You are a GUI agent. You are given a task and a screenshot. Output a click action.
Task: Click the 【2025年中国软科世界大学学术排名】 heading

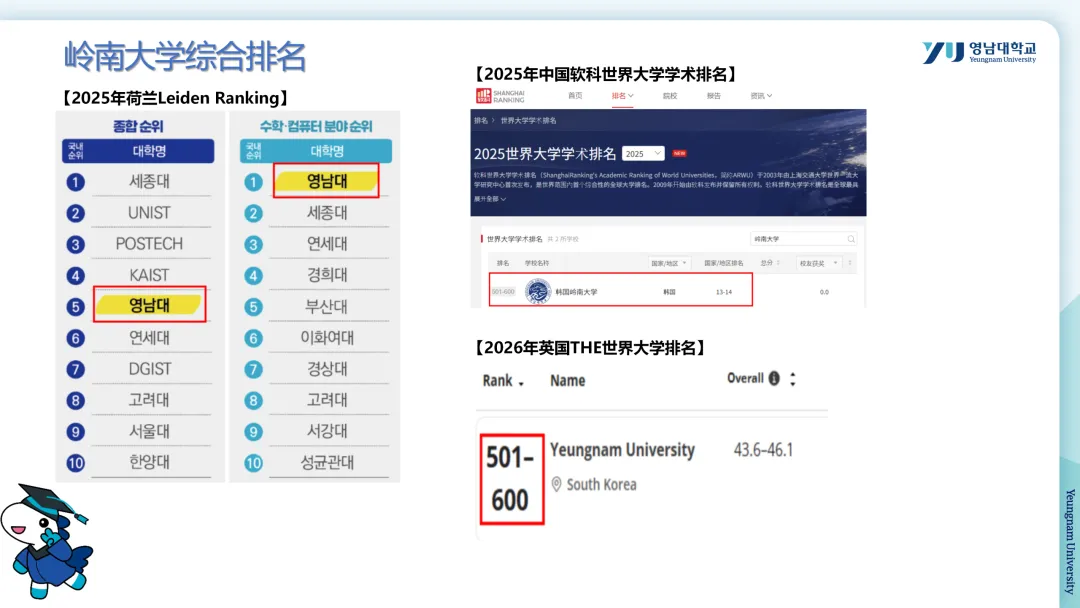click(606, 74)
